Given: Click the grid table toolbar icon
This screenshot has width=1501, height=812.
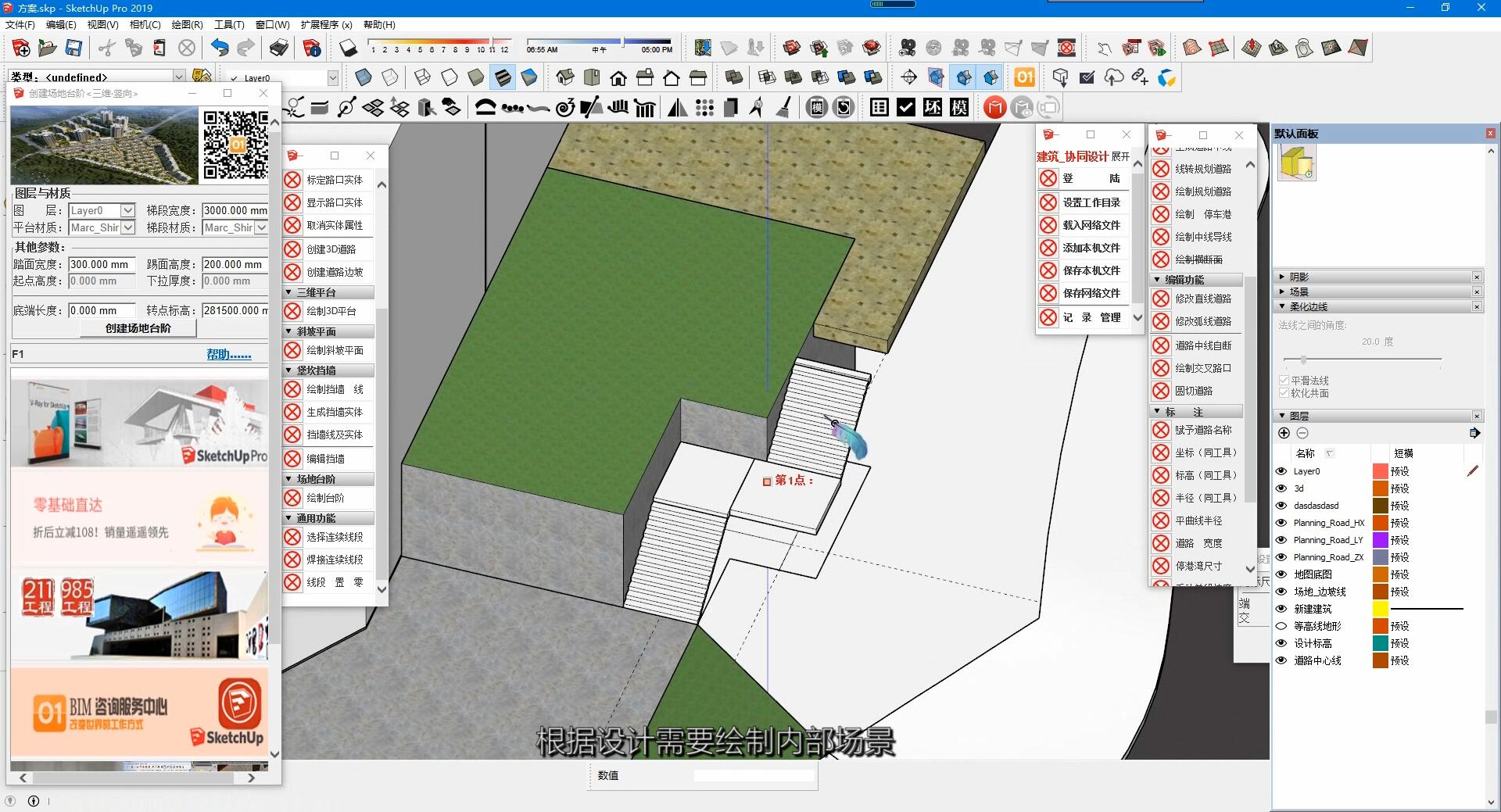Looking at the screenshot, I should point(879,107).
